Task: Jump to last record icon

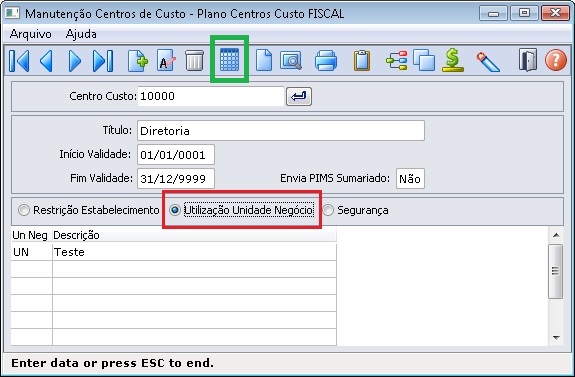Action: (x=103, y=61)
